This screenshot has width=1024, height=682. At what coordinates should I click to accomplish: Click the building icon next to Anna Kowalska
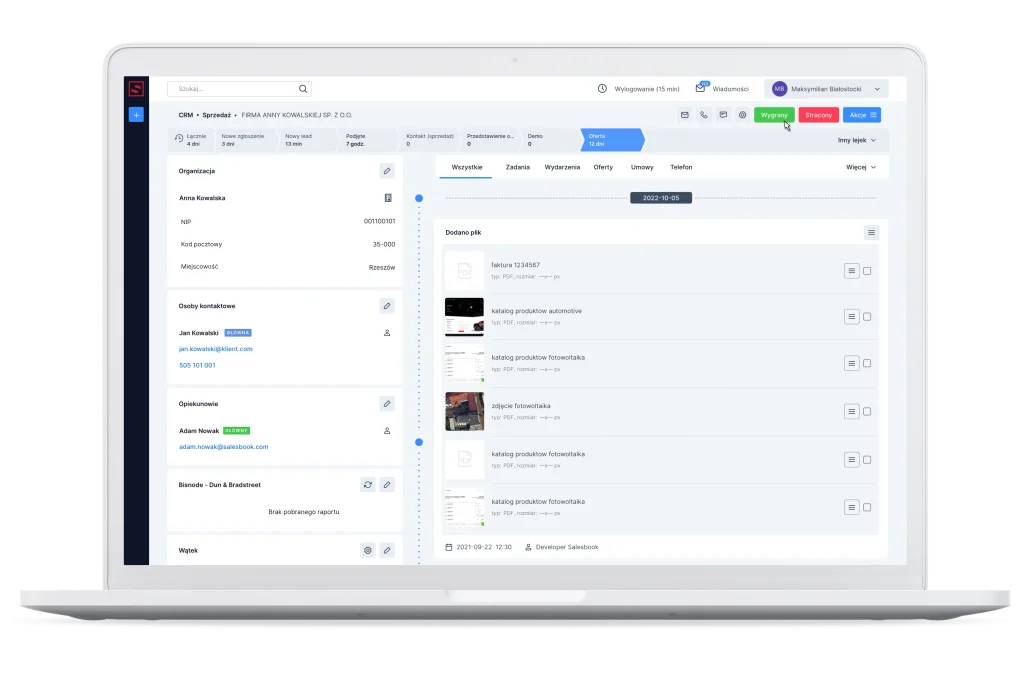[388, 198]
